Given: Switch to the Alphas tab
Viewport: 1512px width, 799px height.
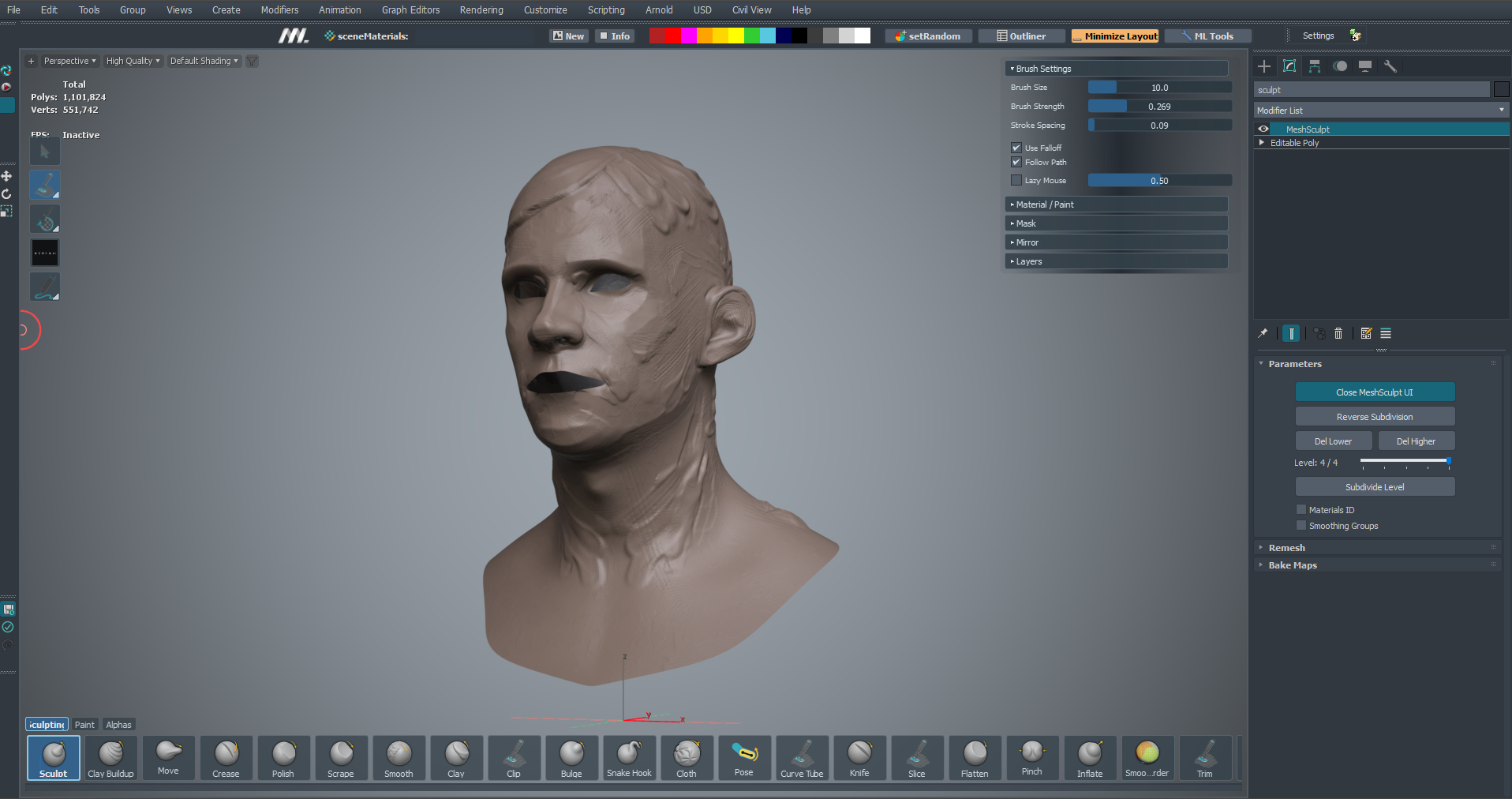Looking at the screenshot, I should tap(118, 725).
